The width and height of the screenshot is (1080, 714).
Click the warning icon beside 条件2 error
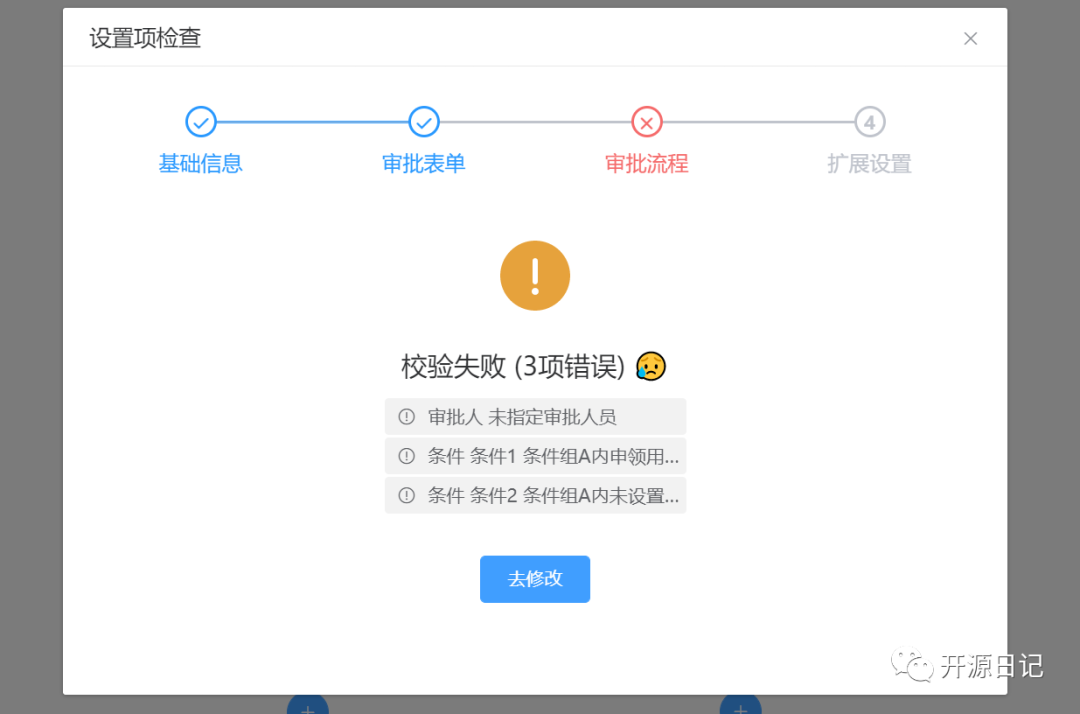(406, 495)
